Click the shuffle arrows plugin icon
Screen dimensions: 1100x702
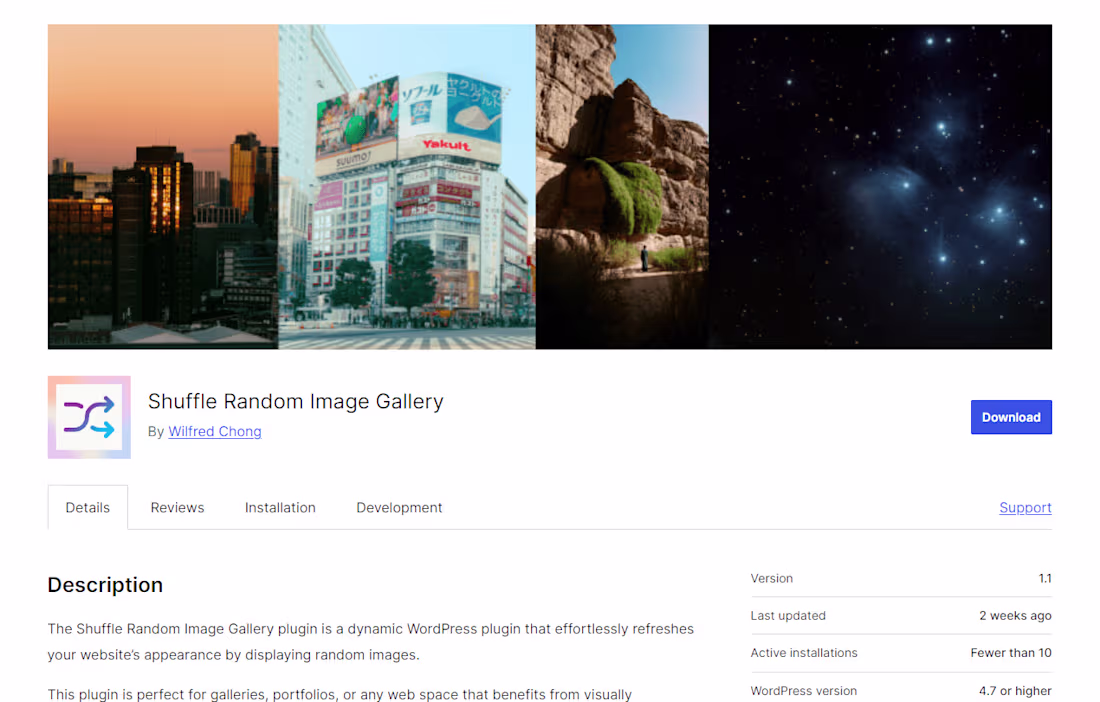(x=89, y=417)
